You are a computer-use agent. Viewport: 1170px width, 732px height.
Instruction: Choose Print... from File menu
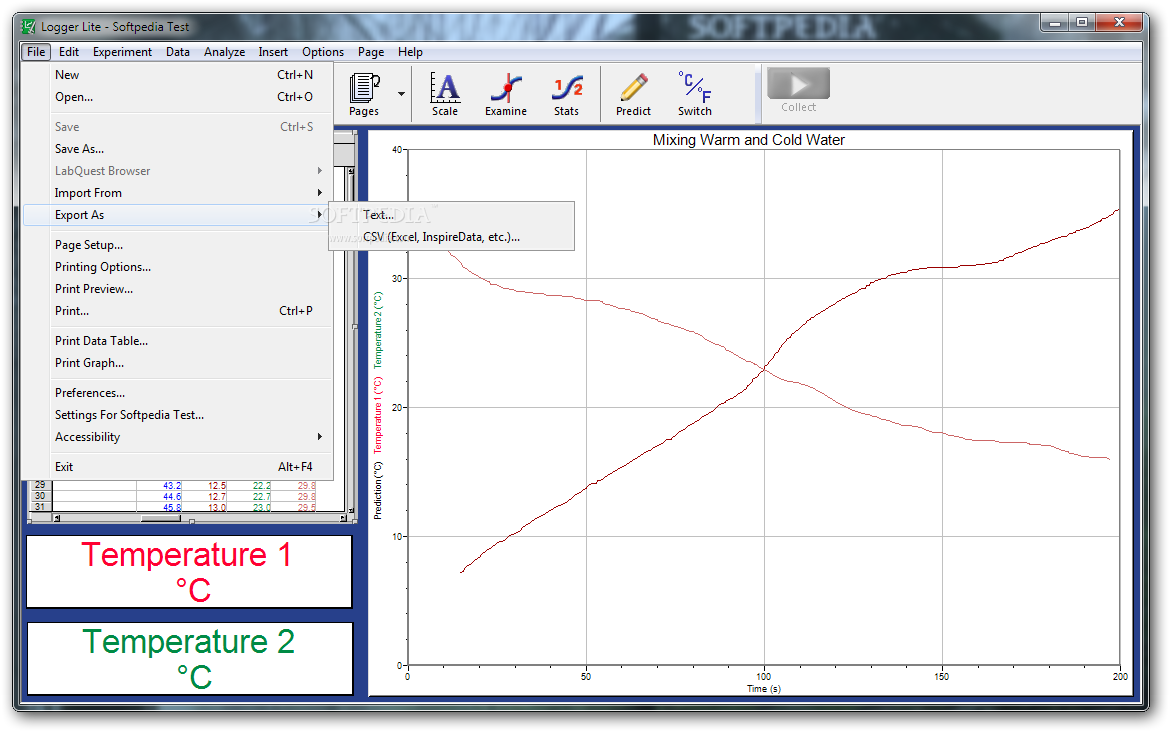(178, 310)
